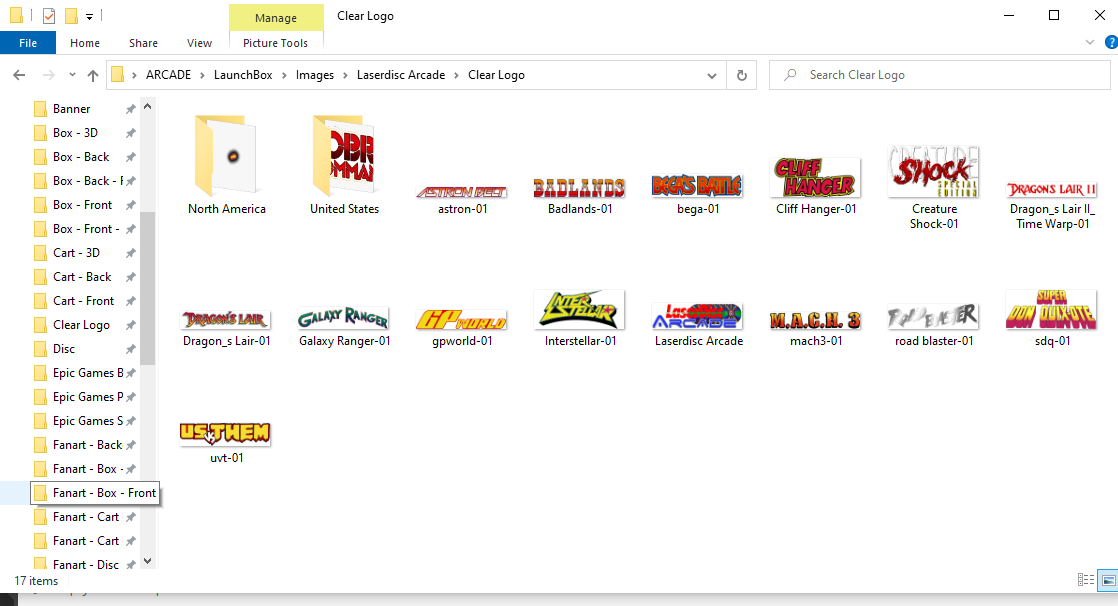Select the sdq-01 image file
Image resolution: width=1118 pixels, height=606 pixels.
(1052, 319)
